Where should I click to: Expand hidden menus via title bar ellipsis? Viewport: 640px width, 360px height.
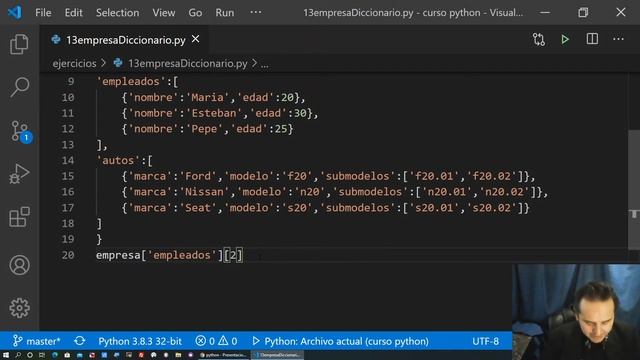click(256, 12)
